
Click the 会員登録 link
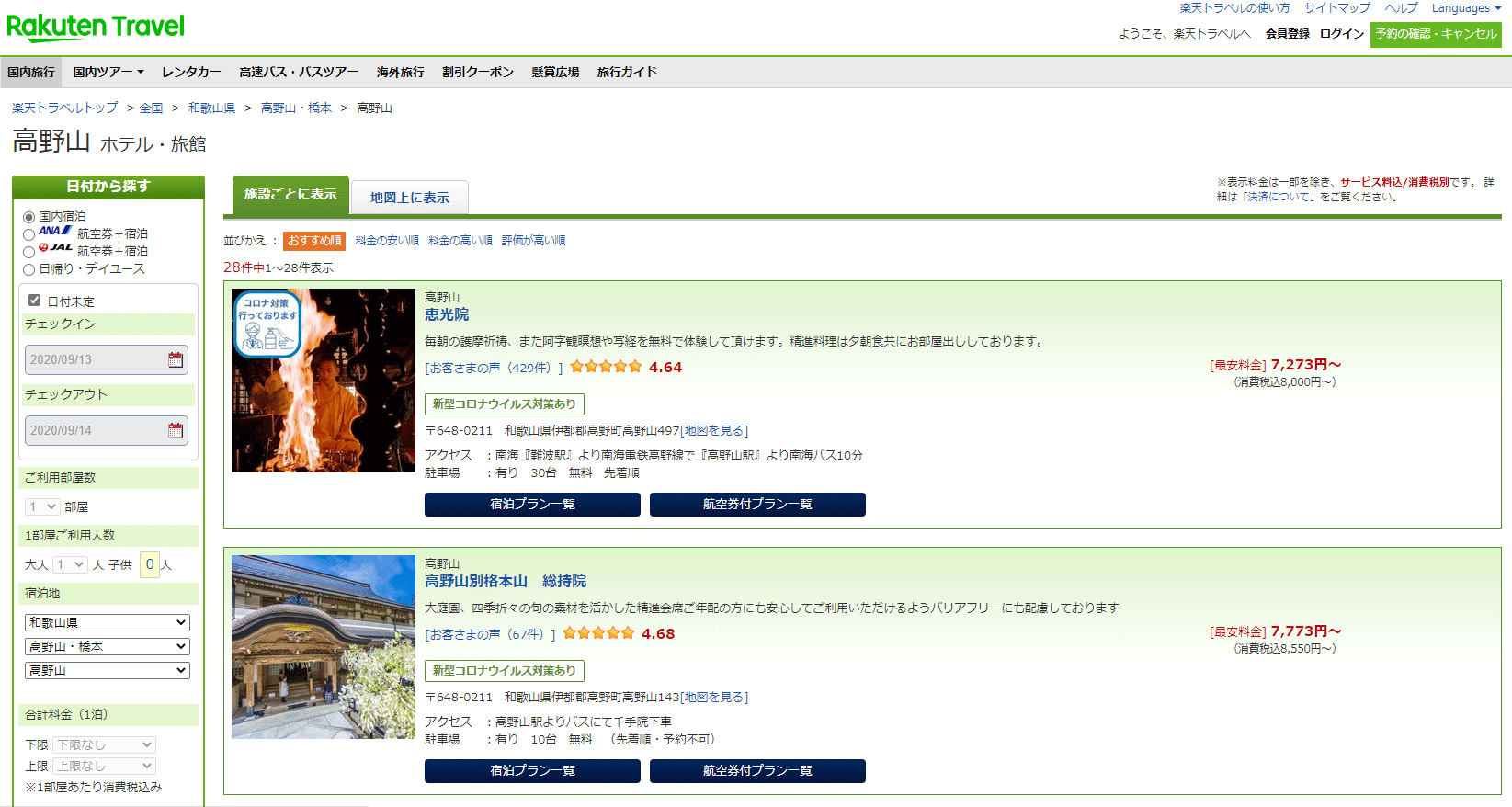[1288, 34]
